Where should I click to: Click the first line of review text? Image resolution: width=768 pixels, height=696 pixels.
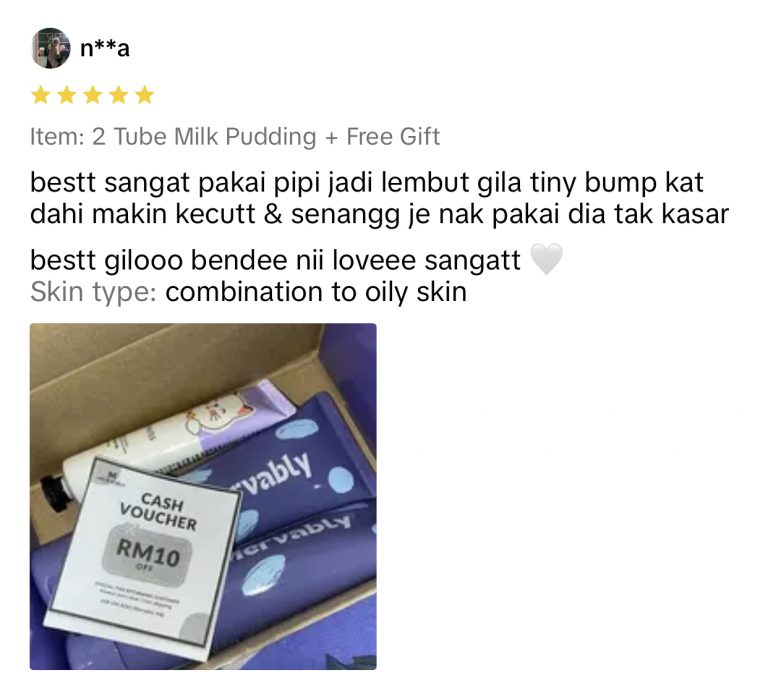366,183
